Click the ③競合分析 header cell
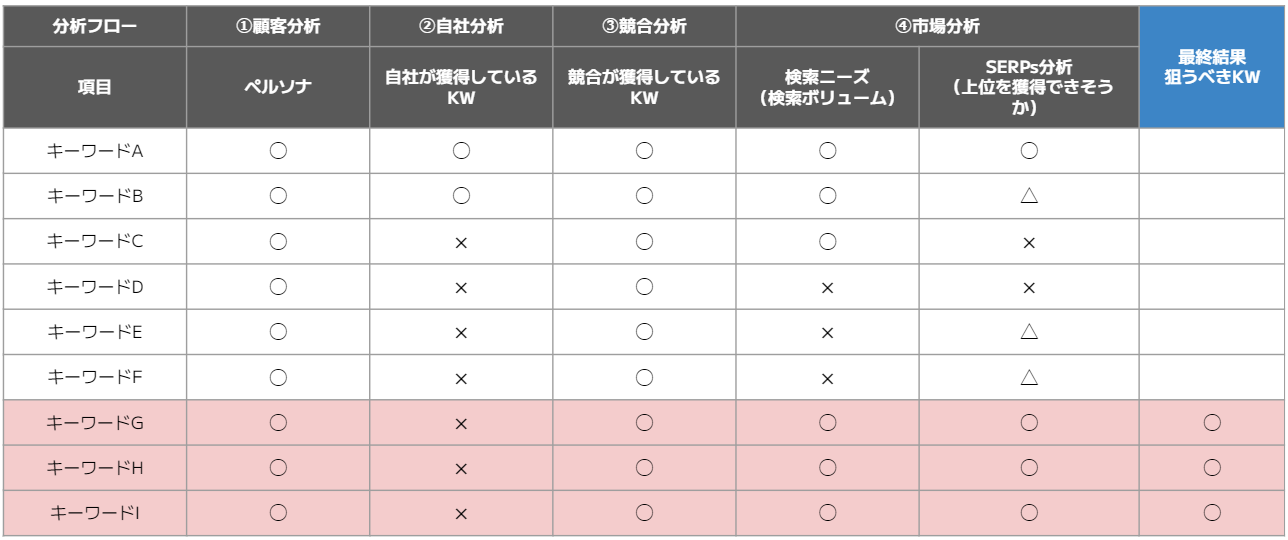This screenshot has width=1288, height=540. pos(644,27)
